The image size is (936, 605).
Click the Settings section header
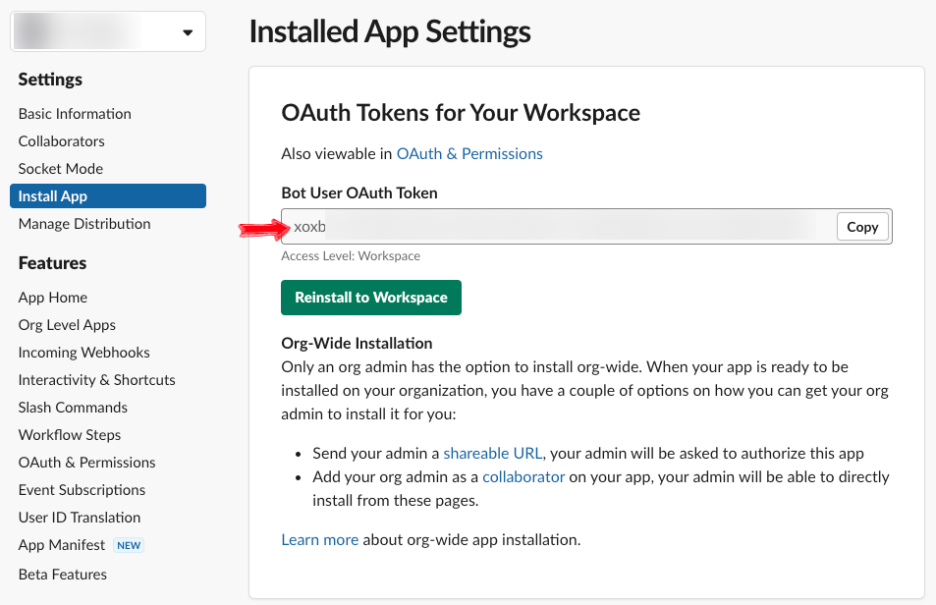[x=50, y=79]
